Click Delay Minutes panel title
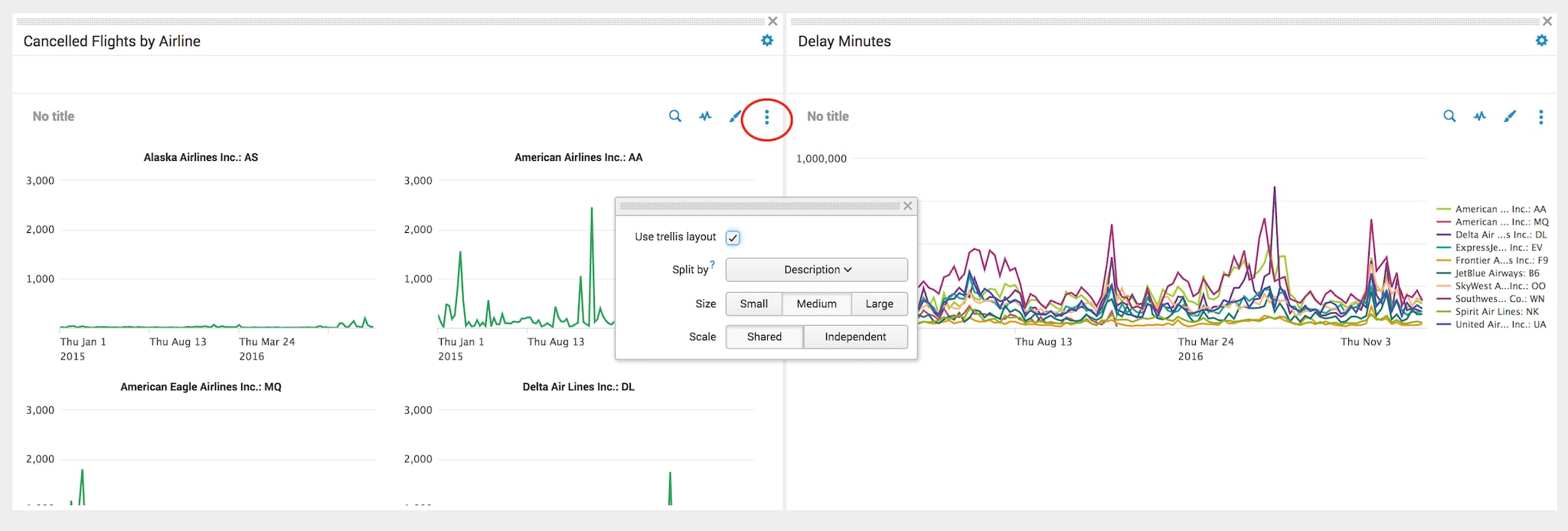This screenshot has height=531, width=1568. pyautogui.click(x=844, y=41)
